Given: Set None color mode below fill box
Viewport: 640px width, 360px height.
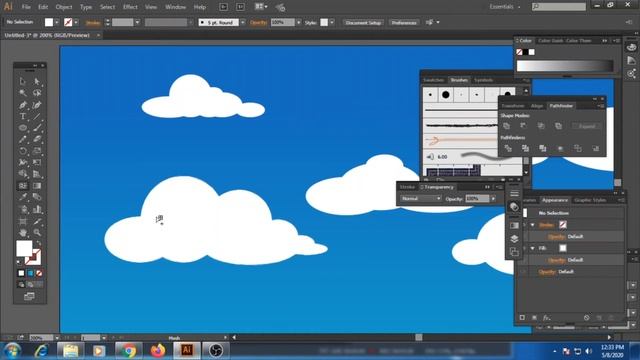Looking at the screenshot, I should 39,273.
